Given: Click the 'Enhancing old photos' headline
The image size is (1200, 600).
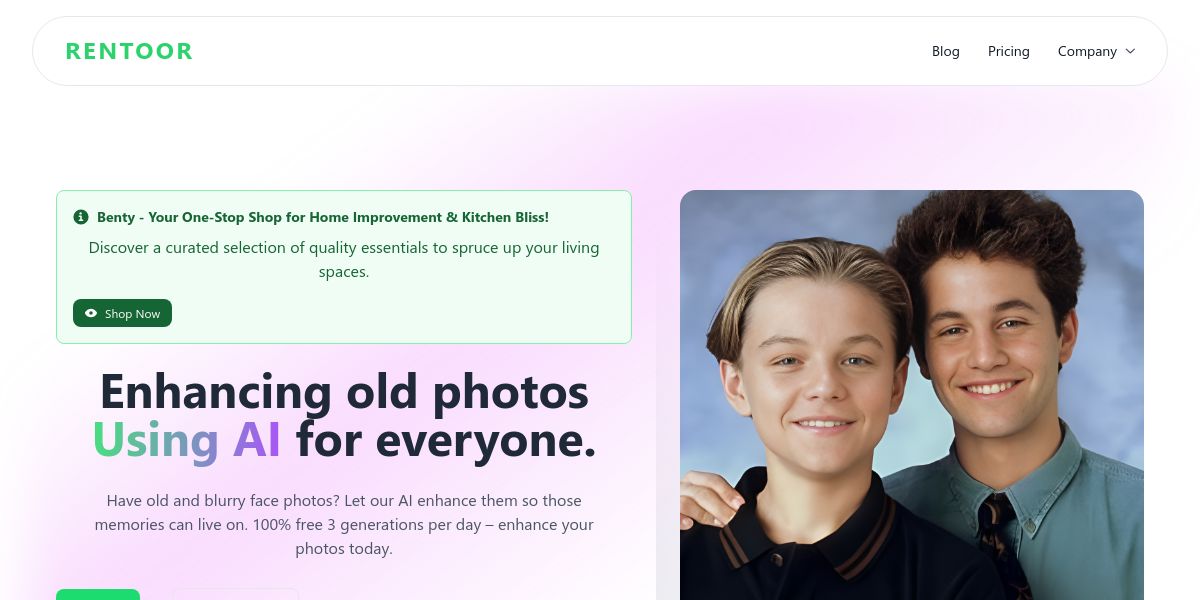Looking at the screenshot, I should [x=344, y=391].
